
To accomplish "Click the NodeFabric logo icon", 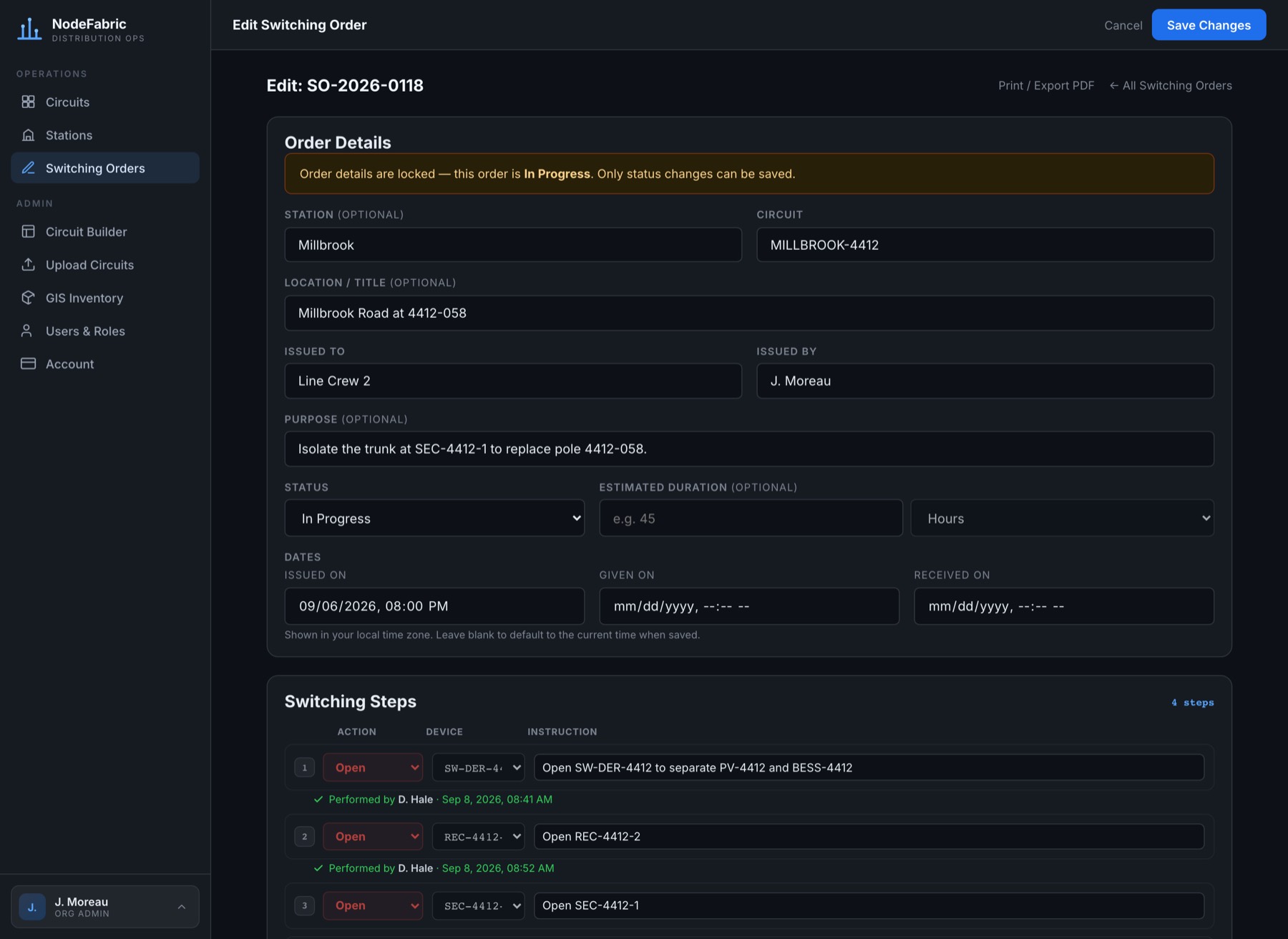I will pyautogui.click(x=29, y=29).
